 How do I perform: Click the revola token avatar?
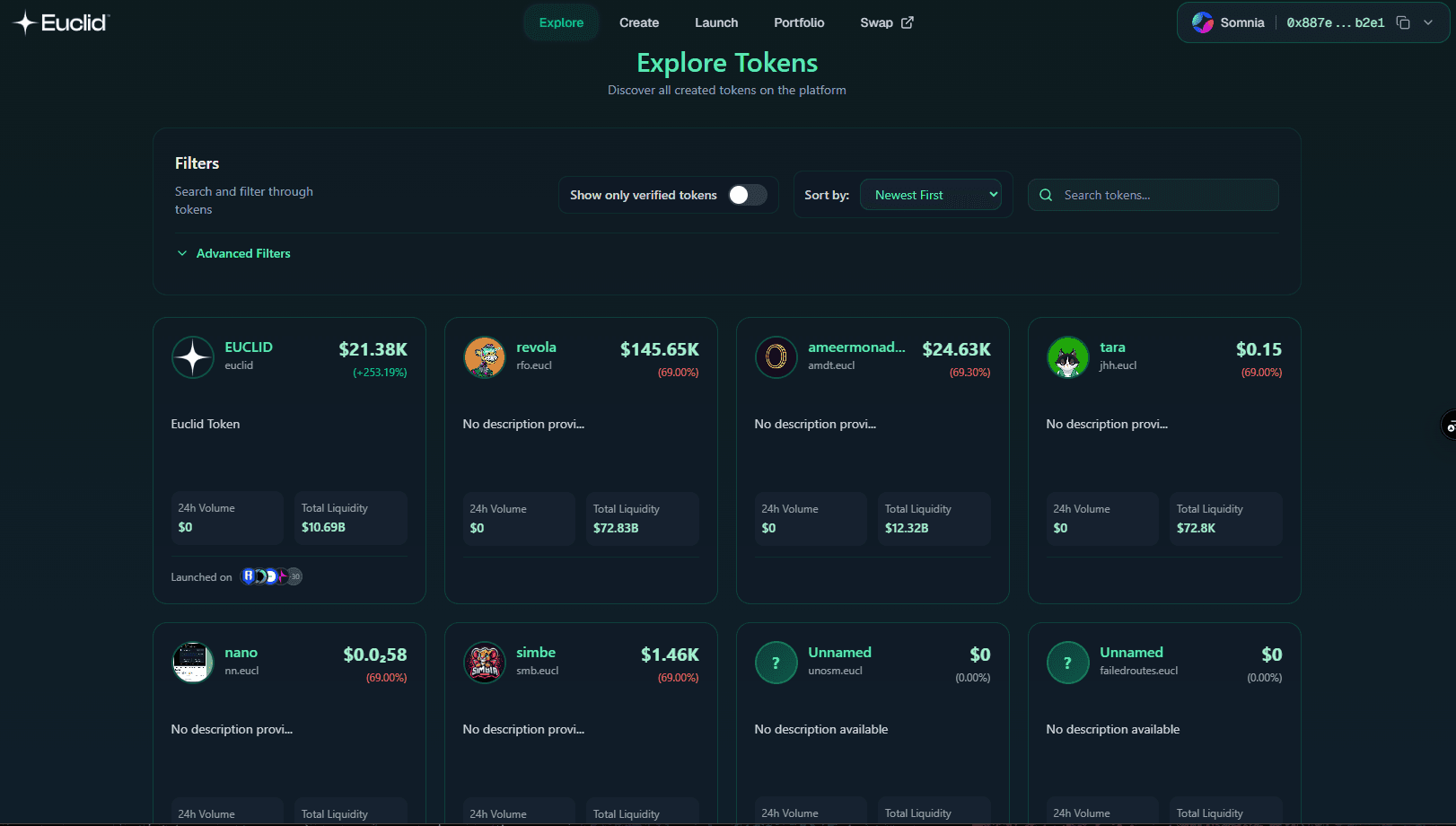click(485, 357)
